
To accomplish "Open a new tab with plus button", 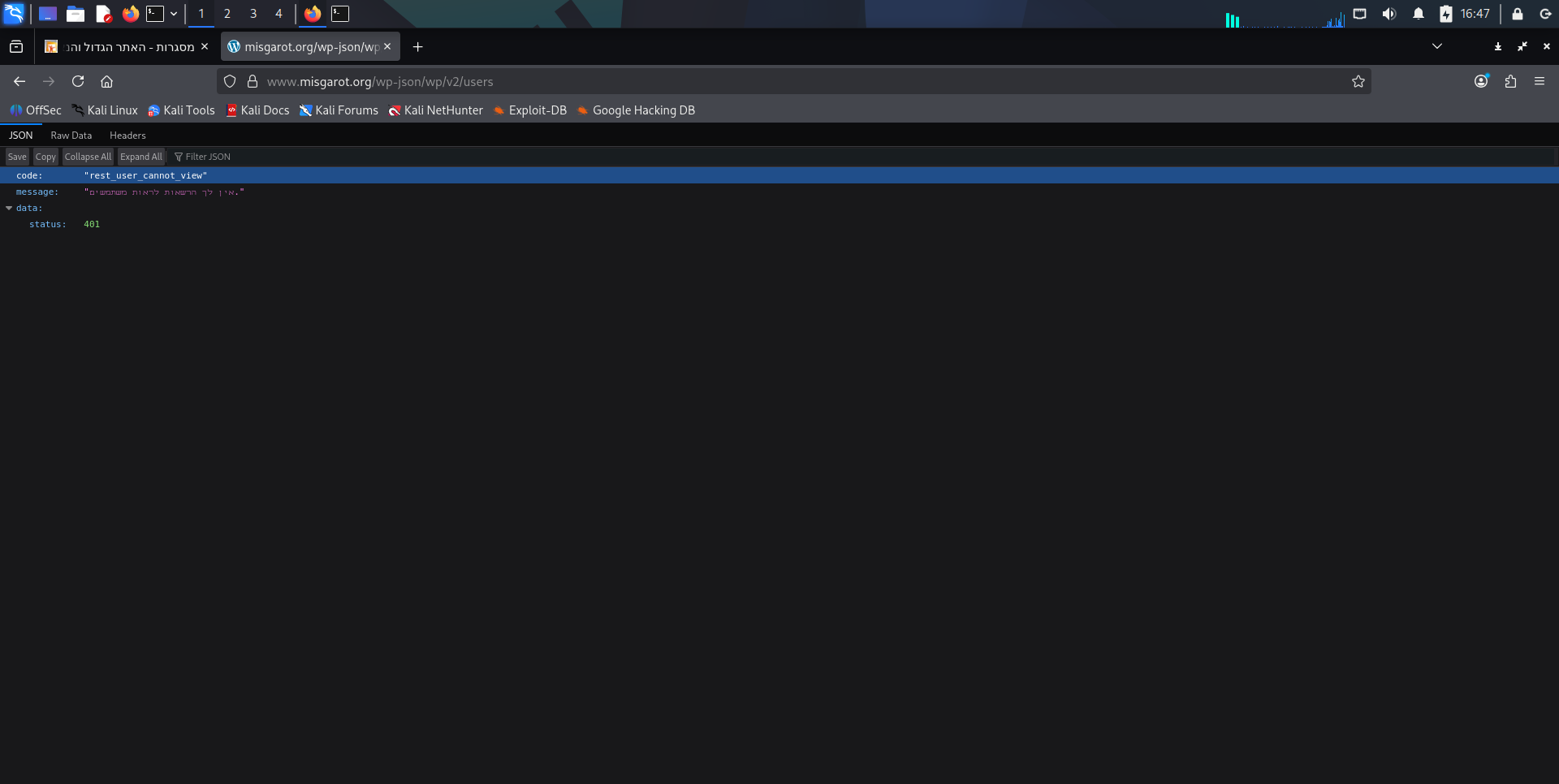I will (417, 47).
